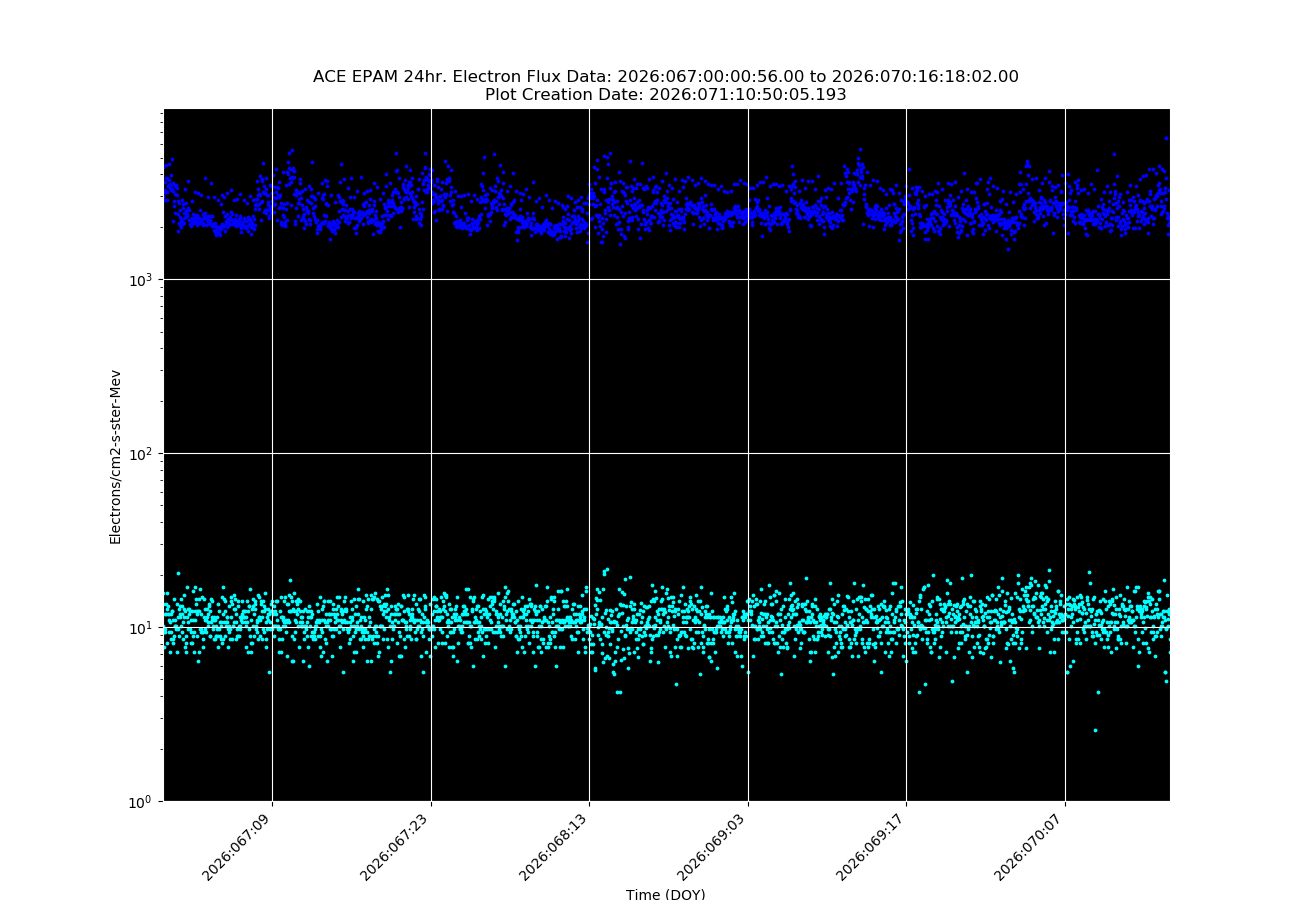Click the Plot Creation Date subtitle text
The image size is (1300, 900).
click(x=665, y=95)
